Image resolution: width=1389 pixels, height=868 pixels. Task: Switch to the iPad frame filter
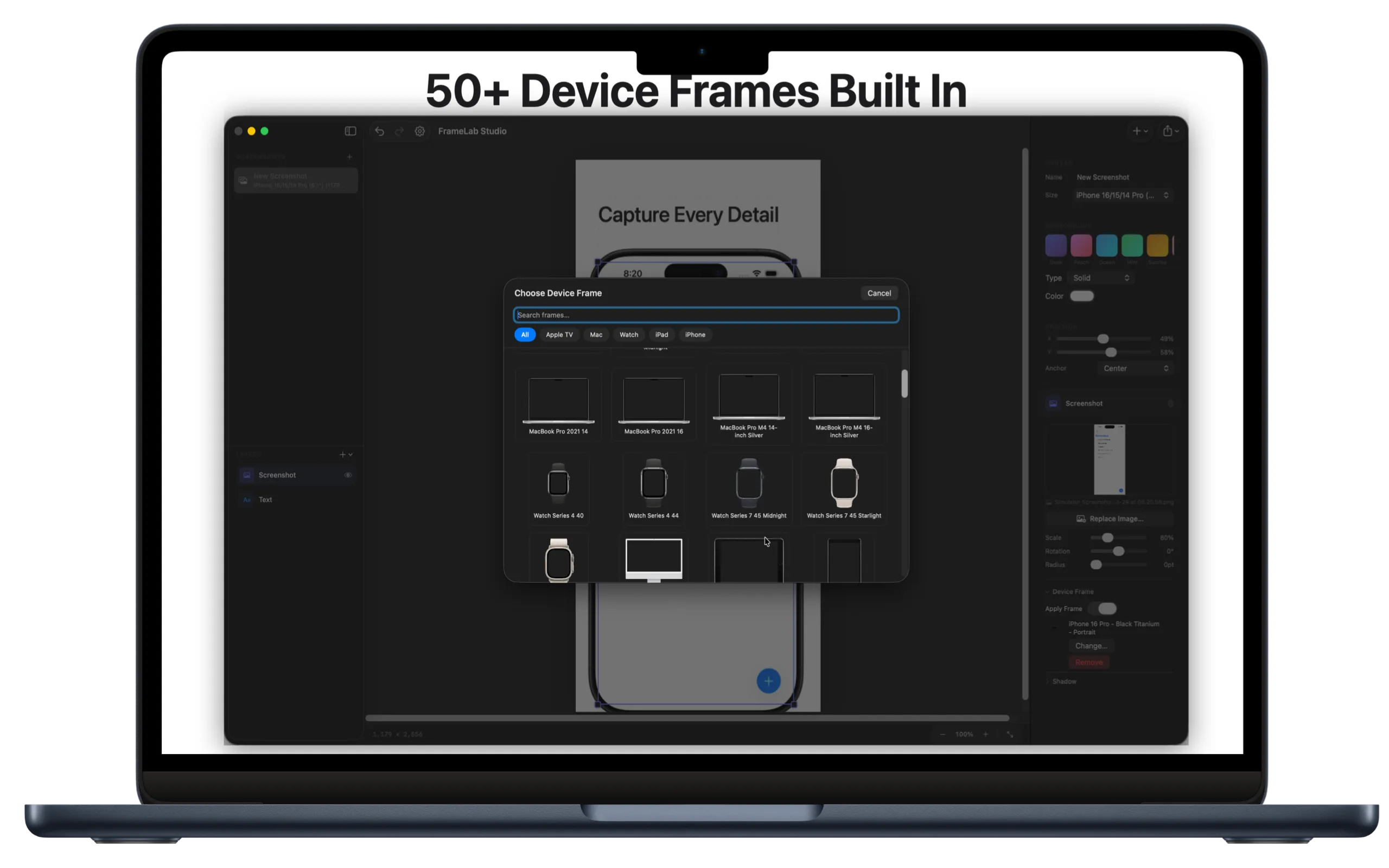[x=662, y=335]
